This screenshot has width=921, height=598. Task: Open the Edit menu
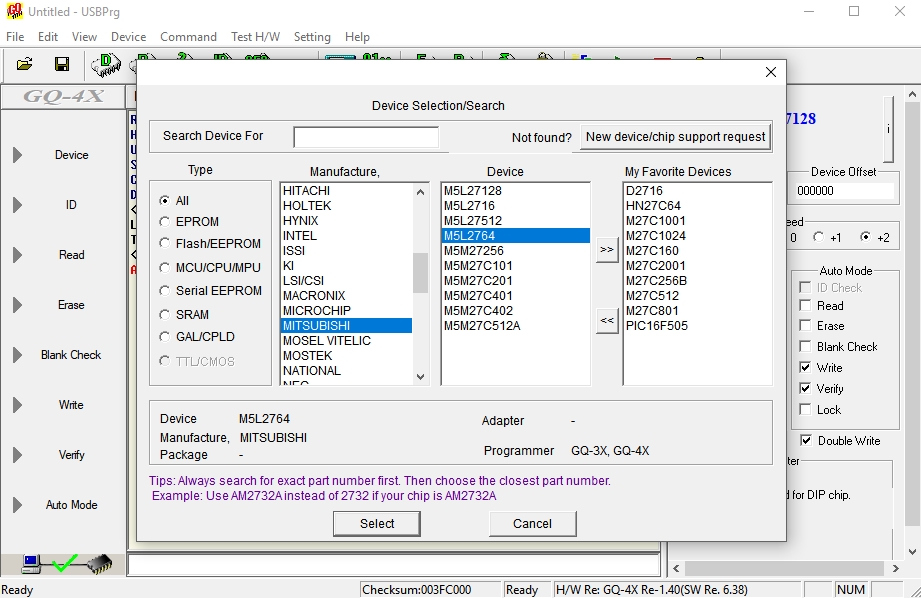(48, 36)
